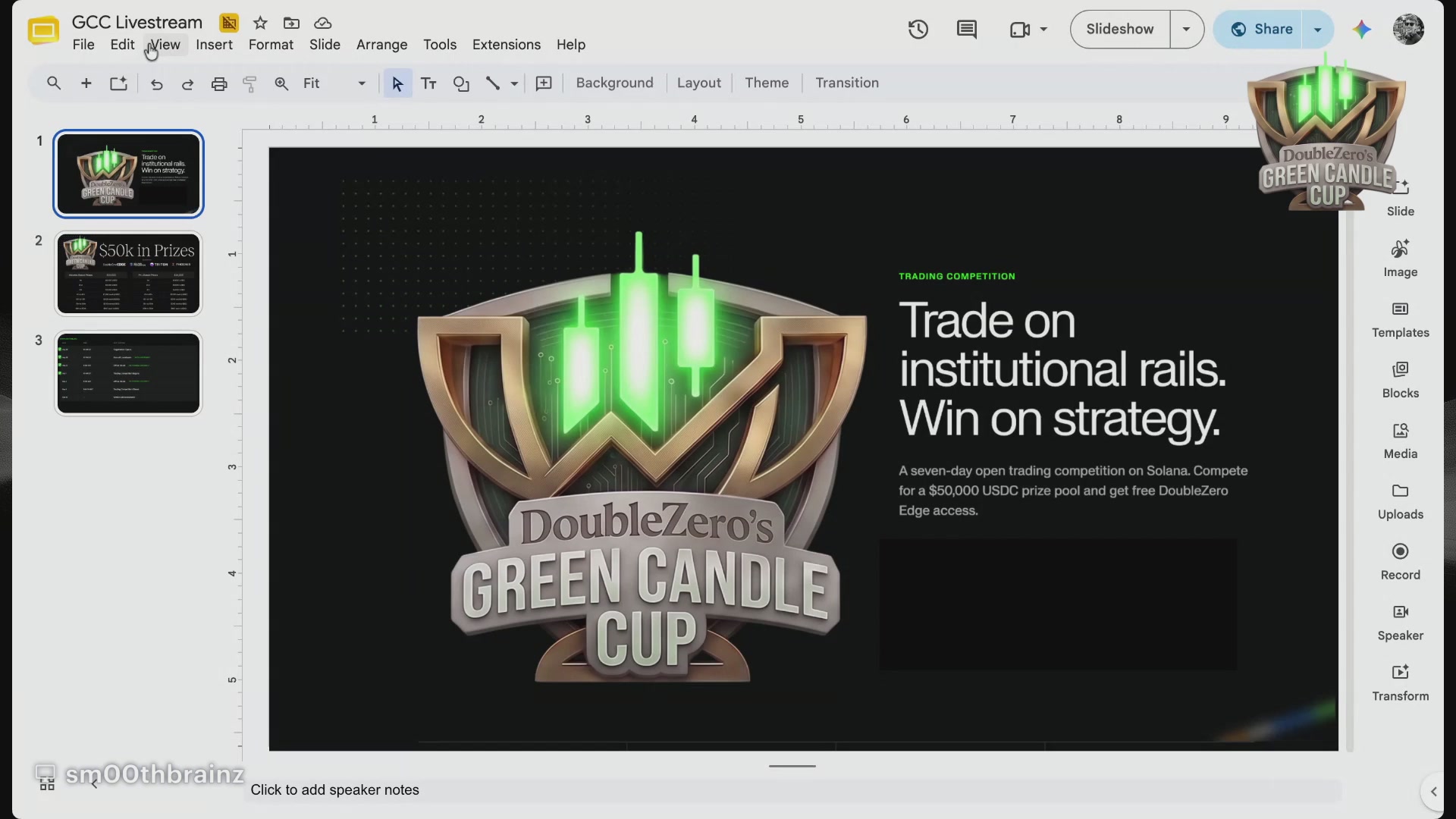
Task: Expand the Slideshow options dropdown arrow
Action: [1187, 30]
